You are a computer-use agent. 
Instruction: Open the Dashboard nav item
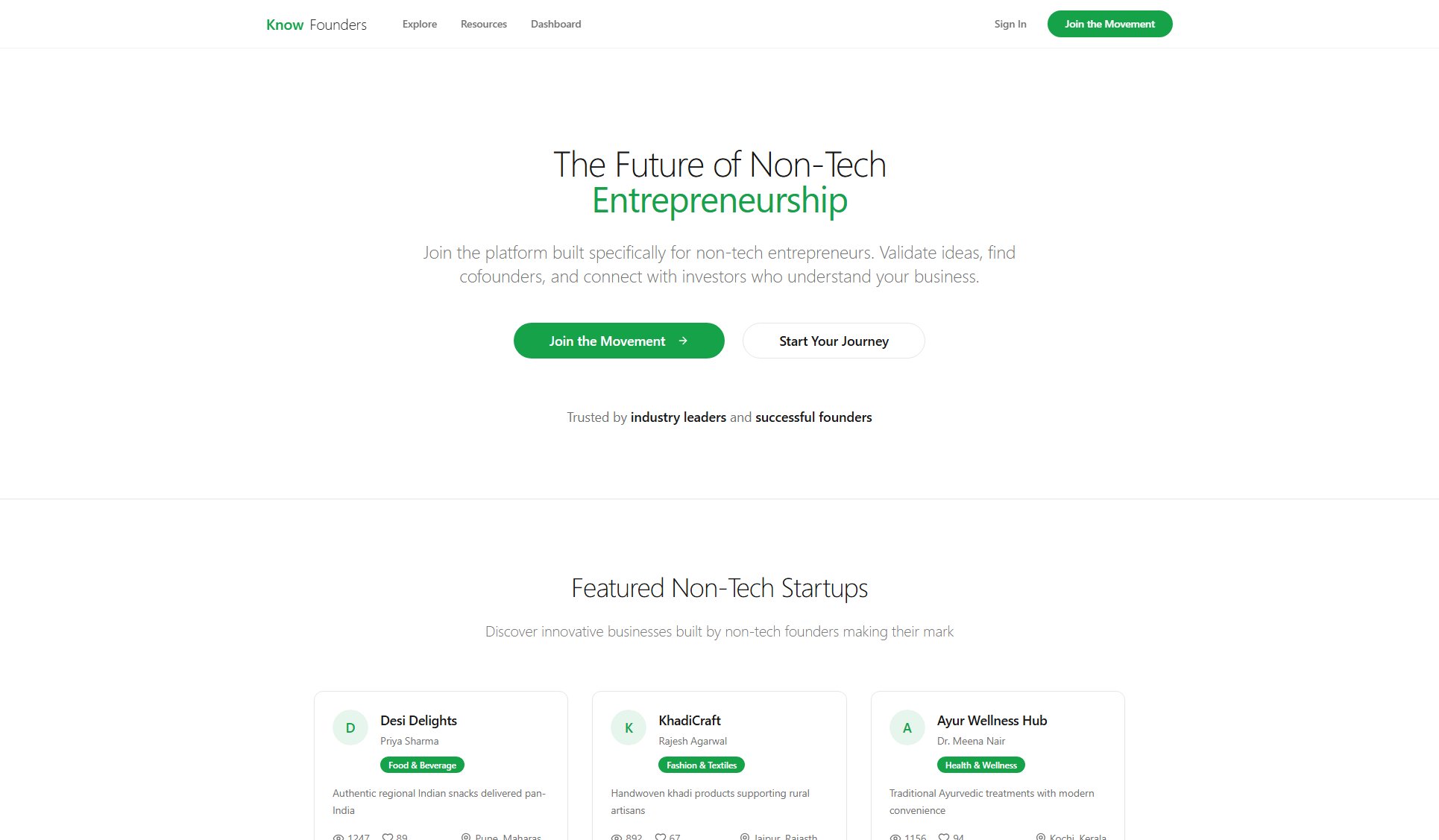pyautogui.click(x=555, y=24)
